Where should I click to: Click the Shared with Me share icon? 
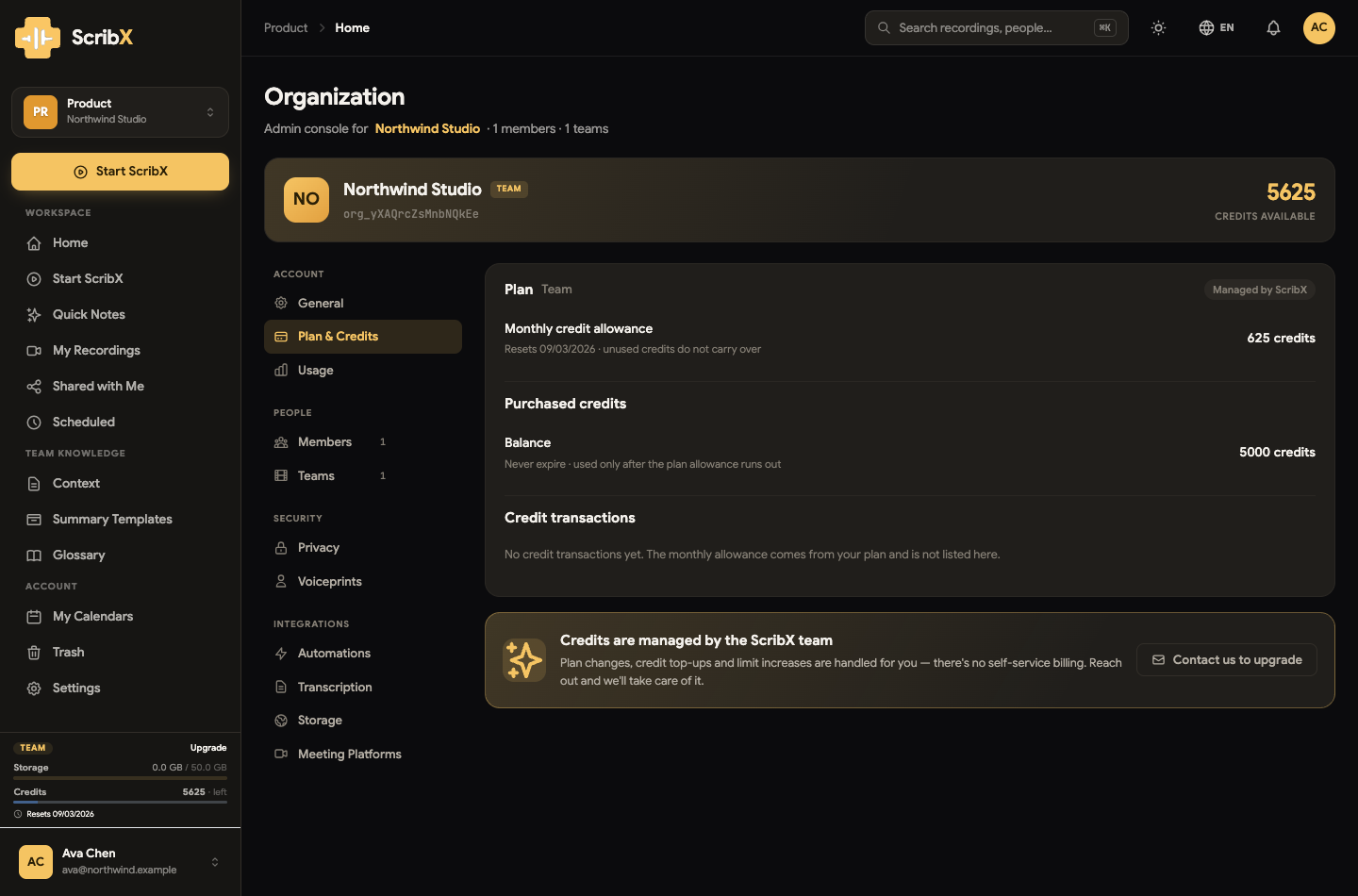[x=34, y=387]
